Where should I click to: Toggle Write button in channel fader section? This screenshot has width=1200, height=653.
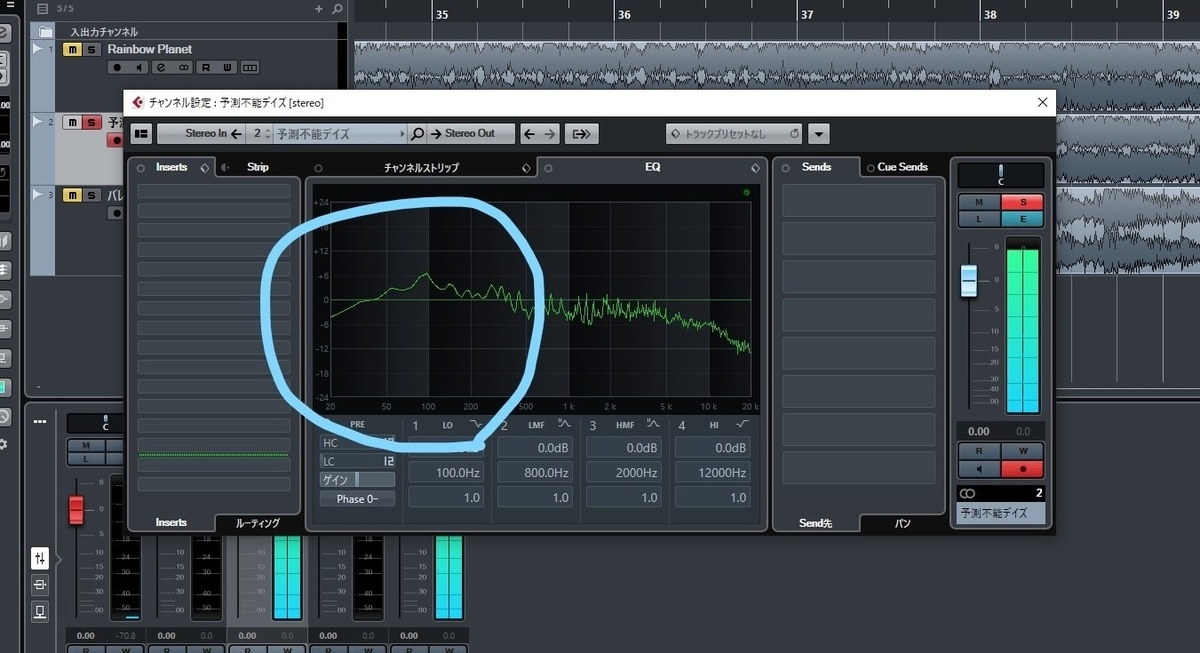pyautogui.click(x=1022, y=452)
